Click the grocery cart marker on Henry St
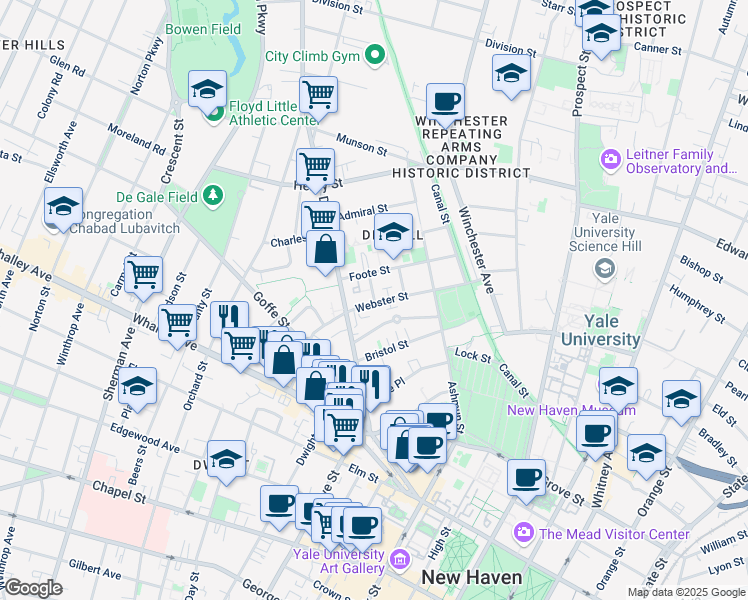 [315, 168]
